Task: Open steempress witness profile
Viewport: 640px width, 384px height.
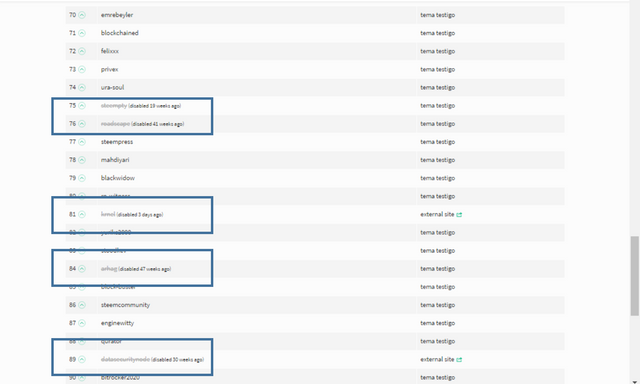Action: [117, 142]
